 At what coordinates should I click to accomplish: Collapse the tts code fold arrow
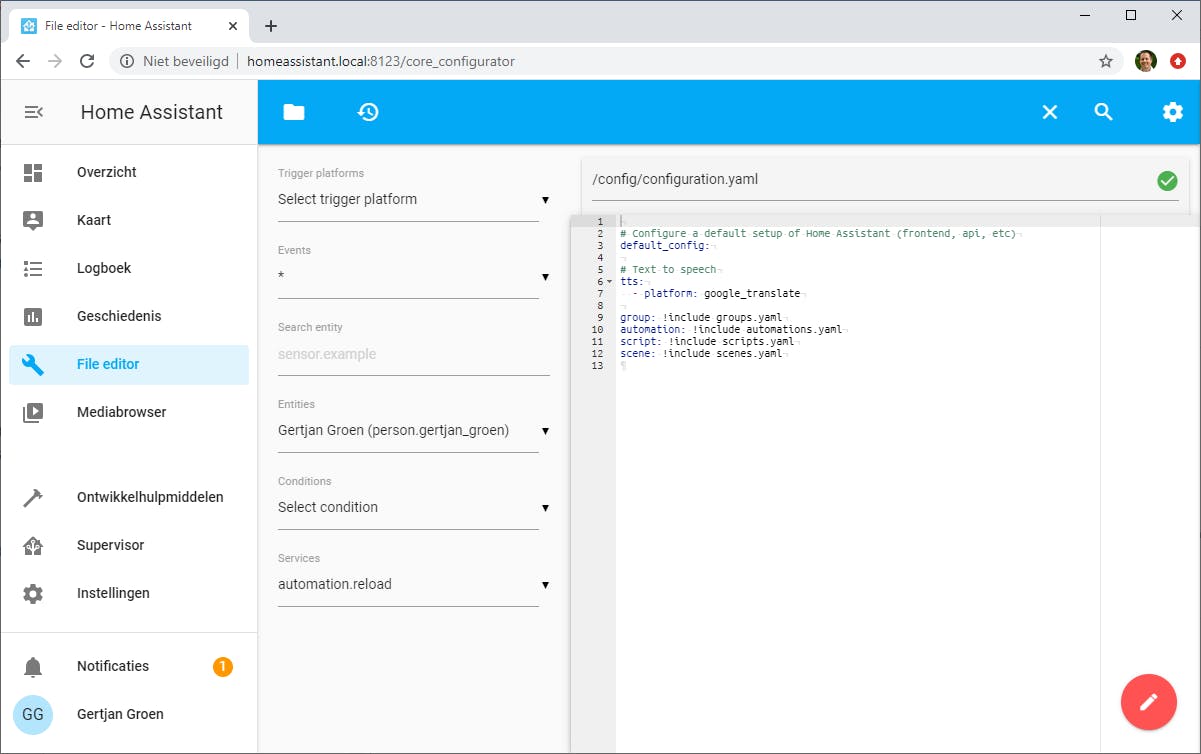[x=609, y=282]
